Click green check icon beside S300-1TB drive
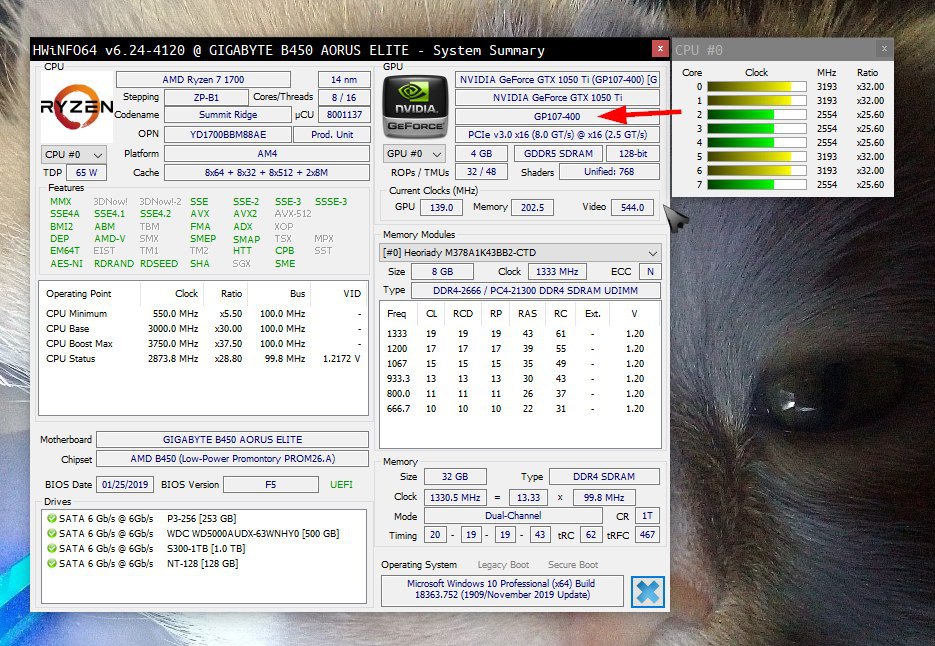Viewport: 935px width, 646px height. click(x=52, y=548)
